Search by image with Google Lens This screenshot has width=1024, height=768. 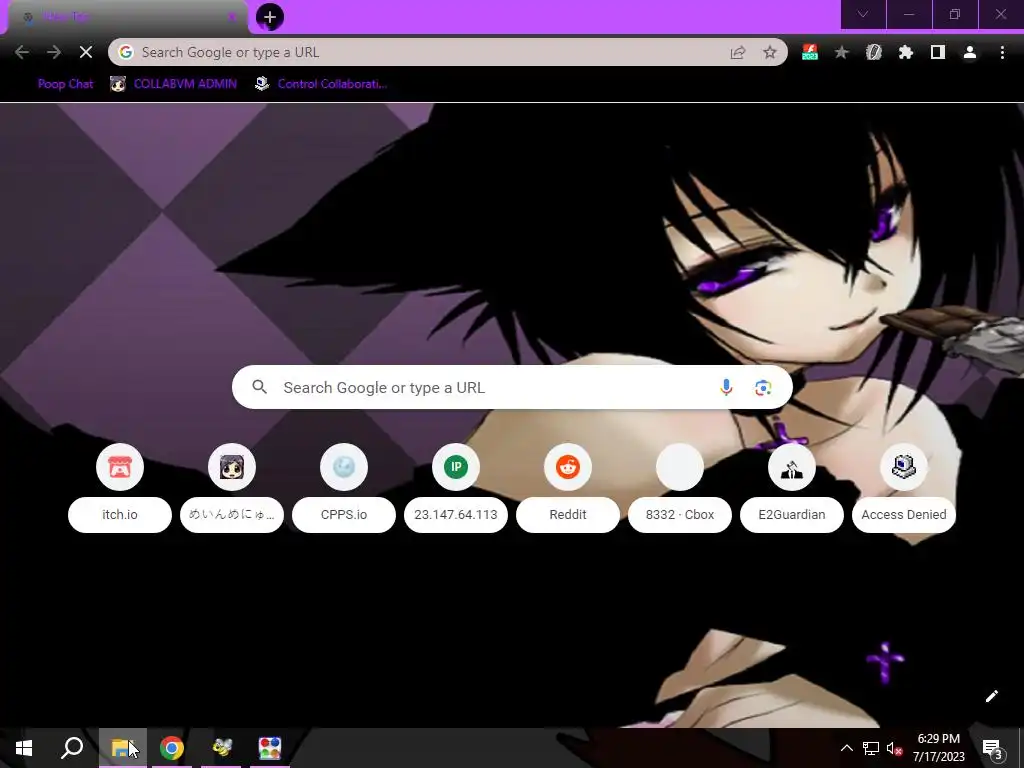763,387
